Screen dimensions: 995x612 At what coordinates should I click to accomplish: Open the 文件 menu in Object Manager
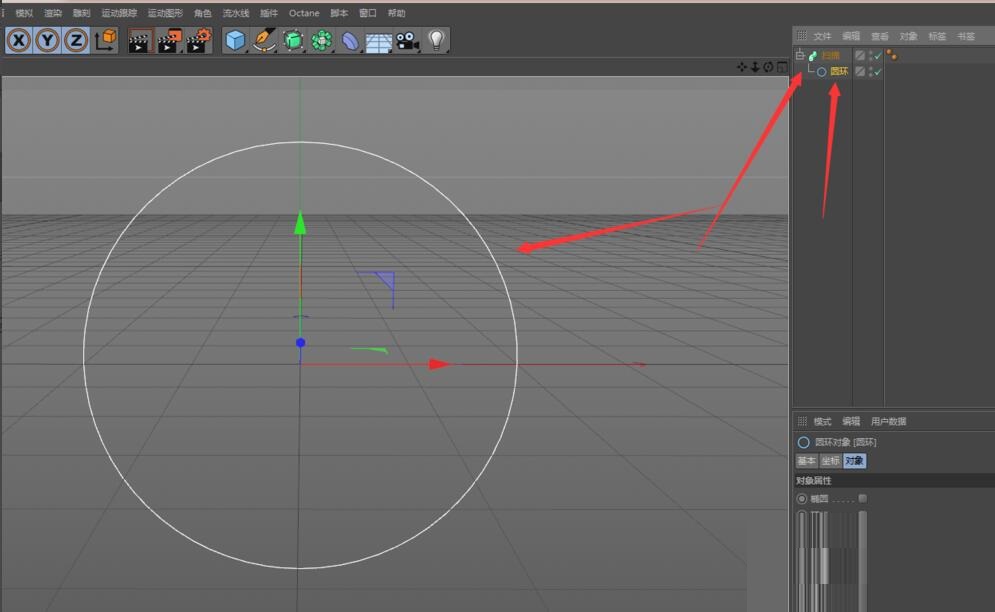pos(821,35)
